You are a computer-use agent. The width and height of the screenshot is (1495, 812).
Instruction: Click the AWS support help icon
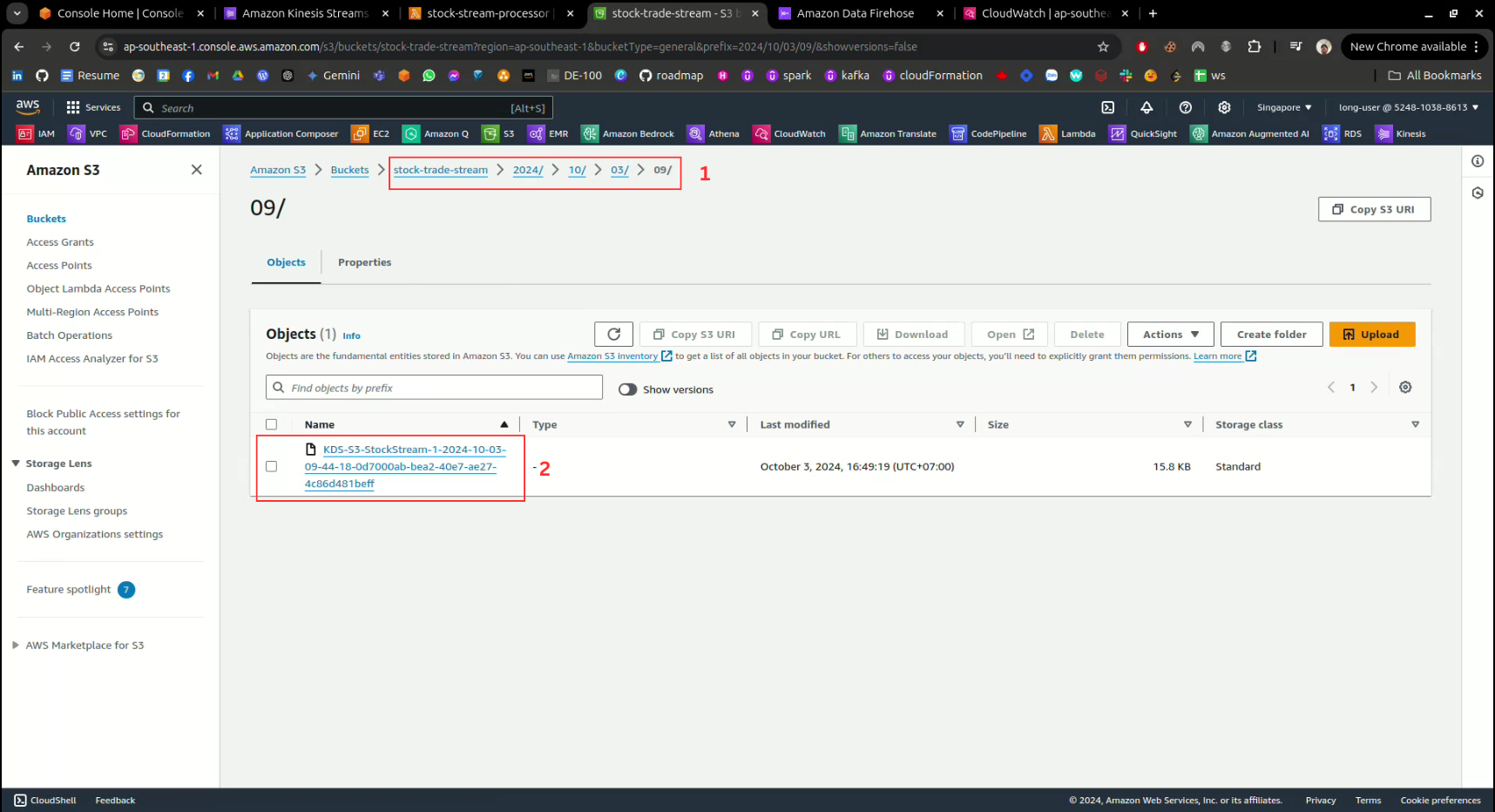[x=1185, y=108]
